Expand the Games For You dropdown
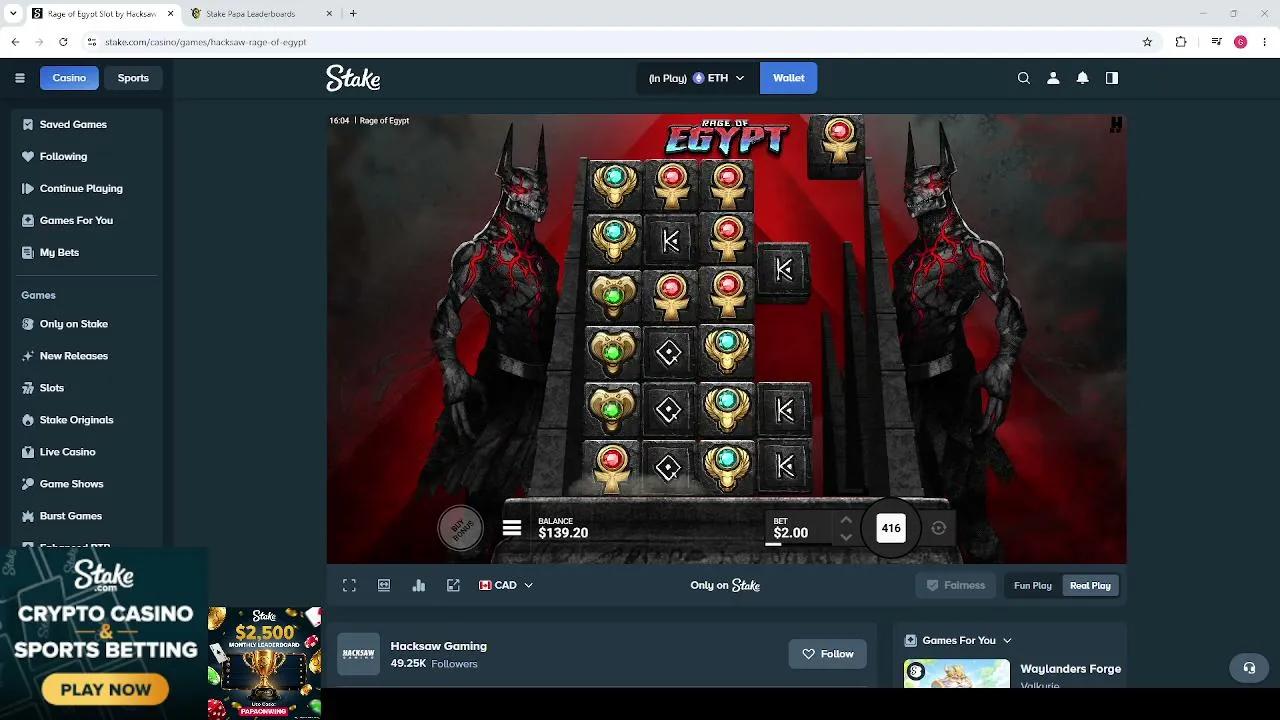 click(x=959, y=640)
